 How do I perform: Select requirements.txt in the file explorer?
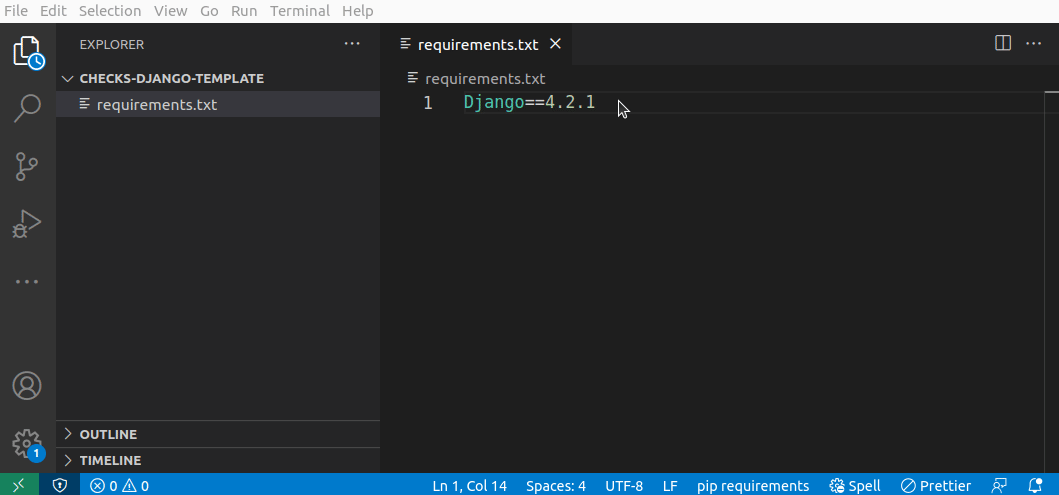pyautogui.click(x=156, y=104)
